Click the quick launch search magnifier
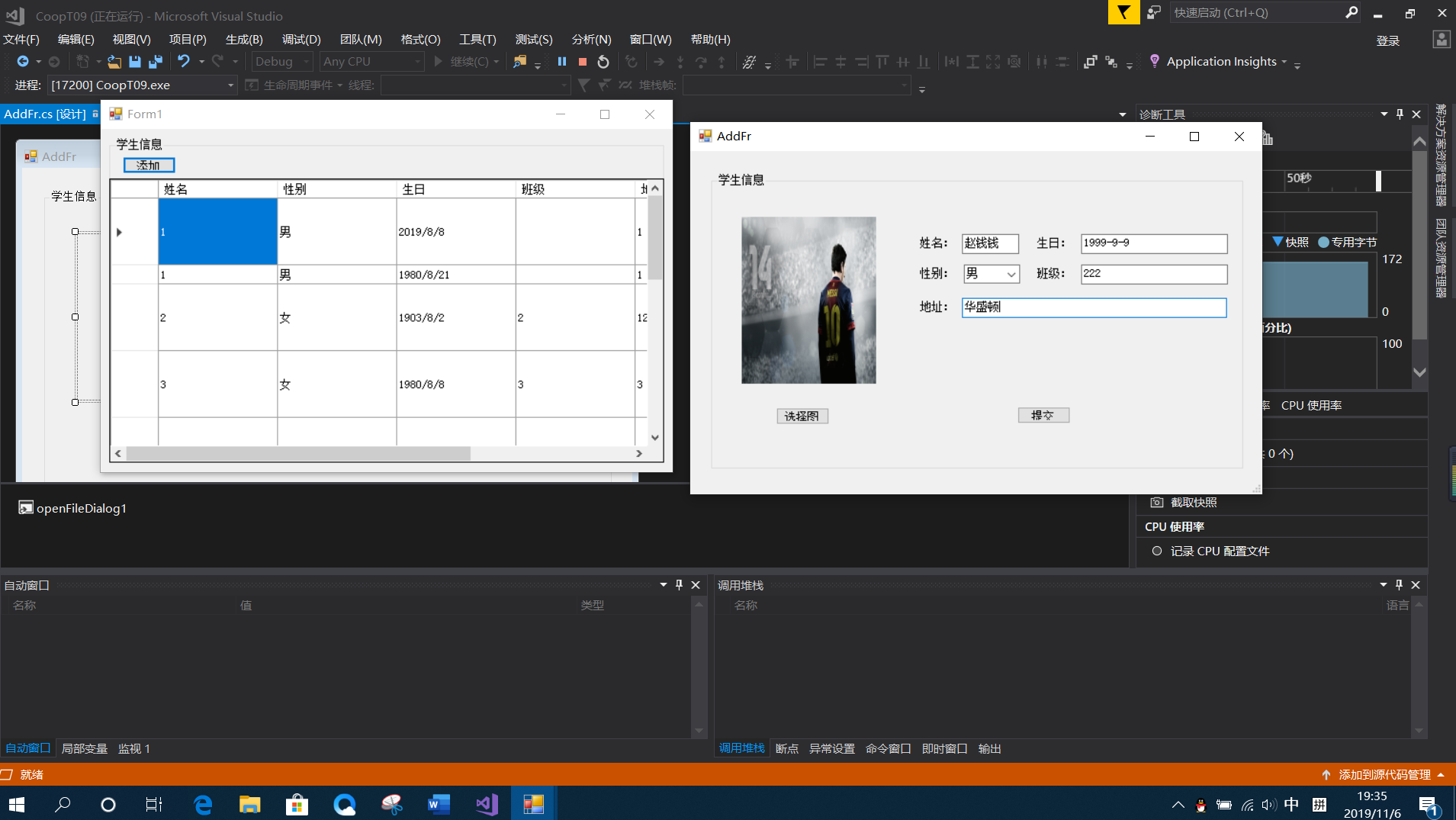 pyautogui.click(x=1352, y=12)
